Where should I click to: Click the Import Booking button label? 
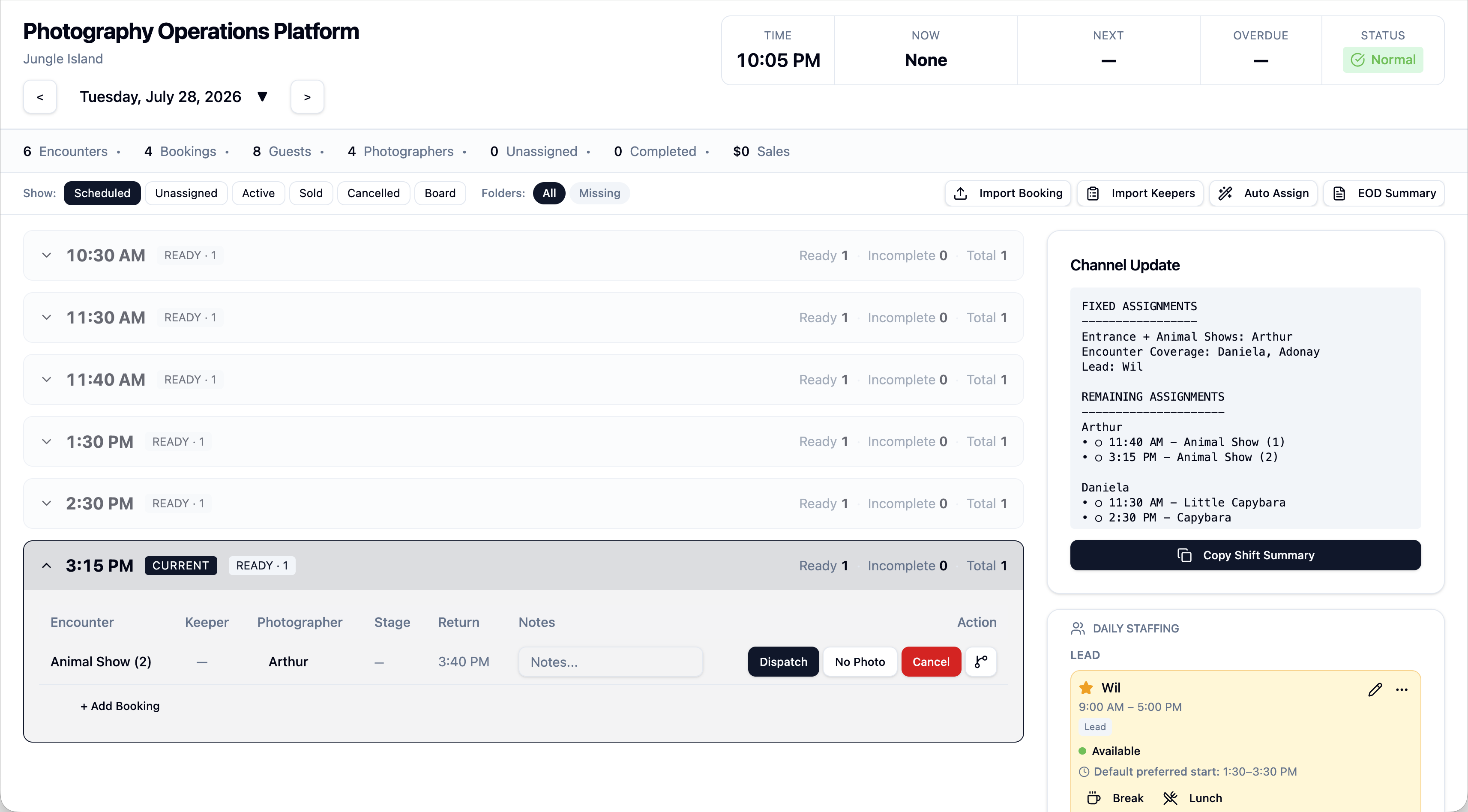tap(1021, 193)
